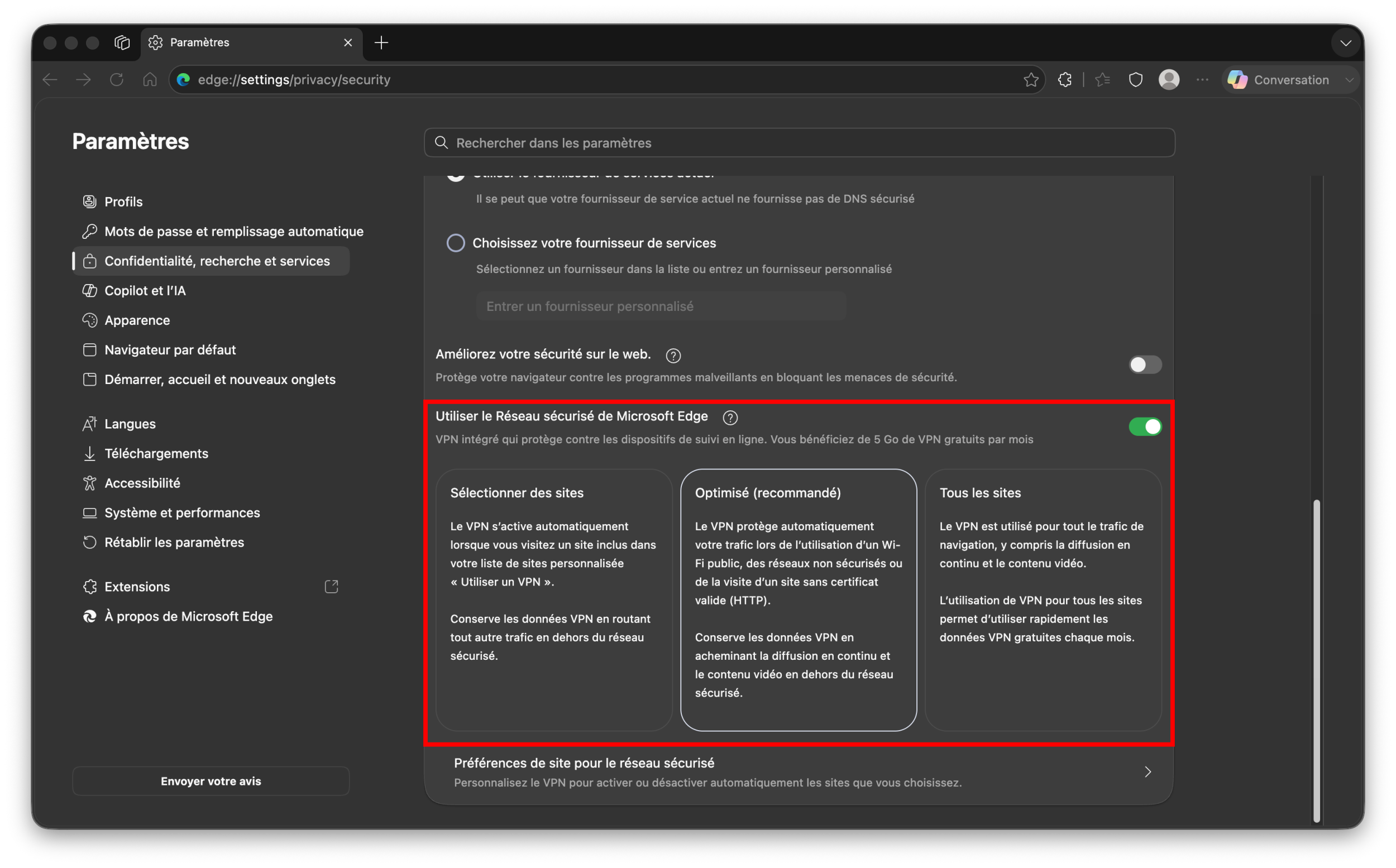The image size is (1396, 868).
Task: Go to home page icon
Action: [x=150, y=80]
